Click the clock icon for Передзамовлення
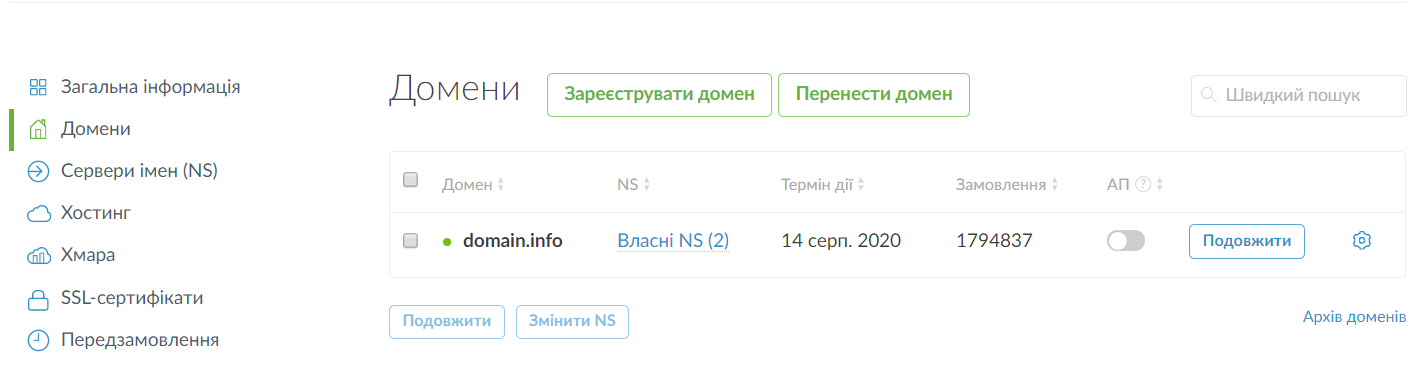The image size is (1417, 372). [x=38, y=341]
